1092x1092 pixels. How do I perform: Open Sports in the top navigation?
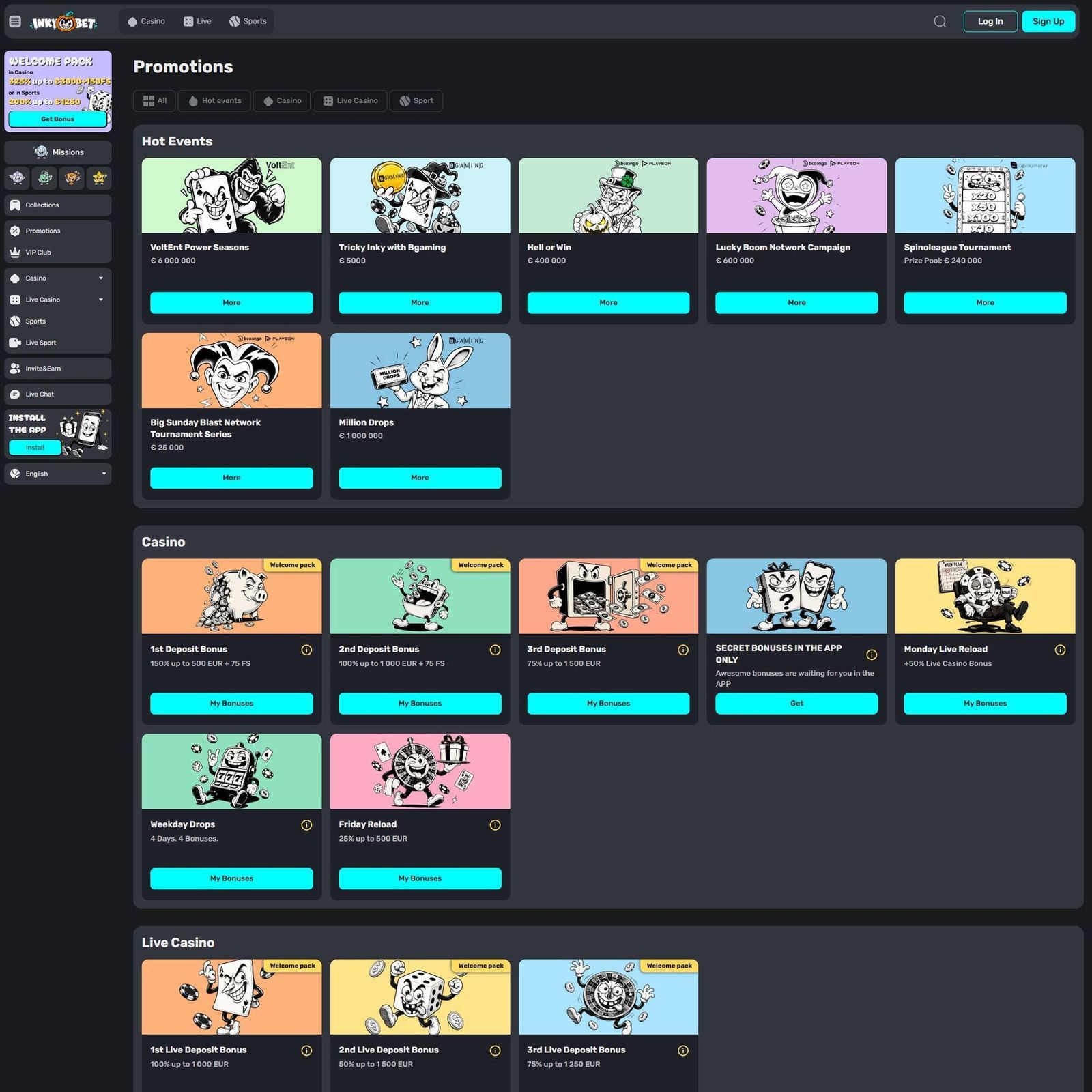tap(248, 21)
